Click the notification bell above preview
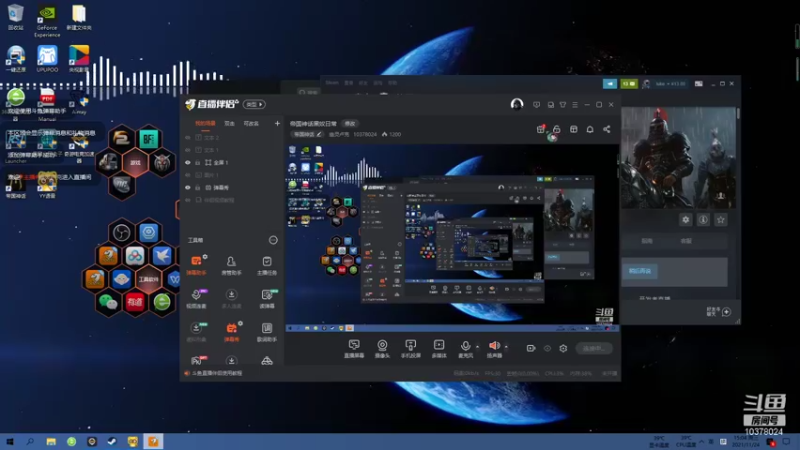 coord(590,129)
